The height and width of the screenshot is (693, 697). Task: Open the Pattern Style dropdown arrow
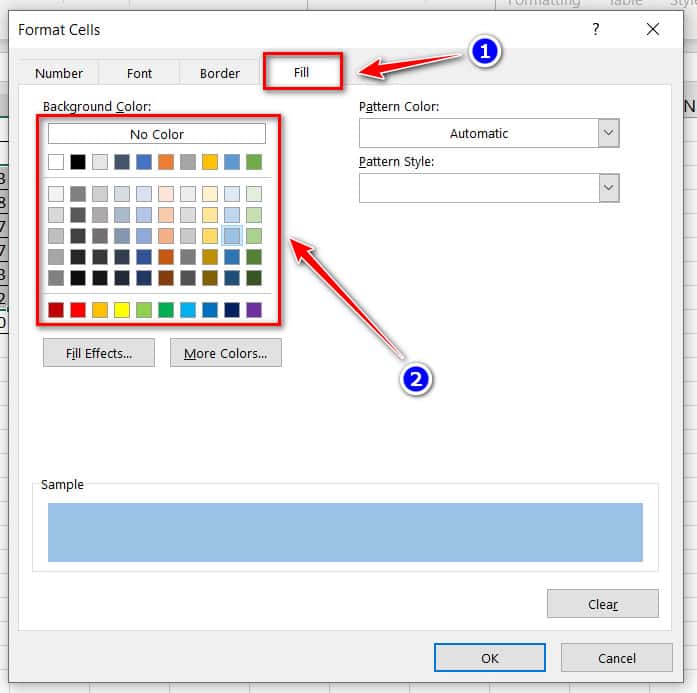click(x=609, y=188)
